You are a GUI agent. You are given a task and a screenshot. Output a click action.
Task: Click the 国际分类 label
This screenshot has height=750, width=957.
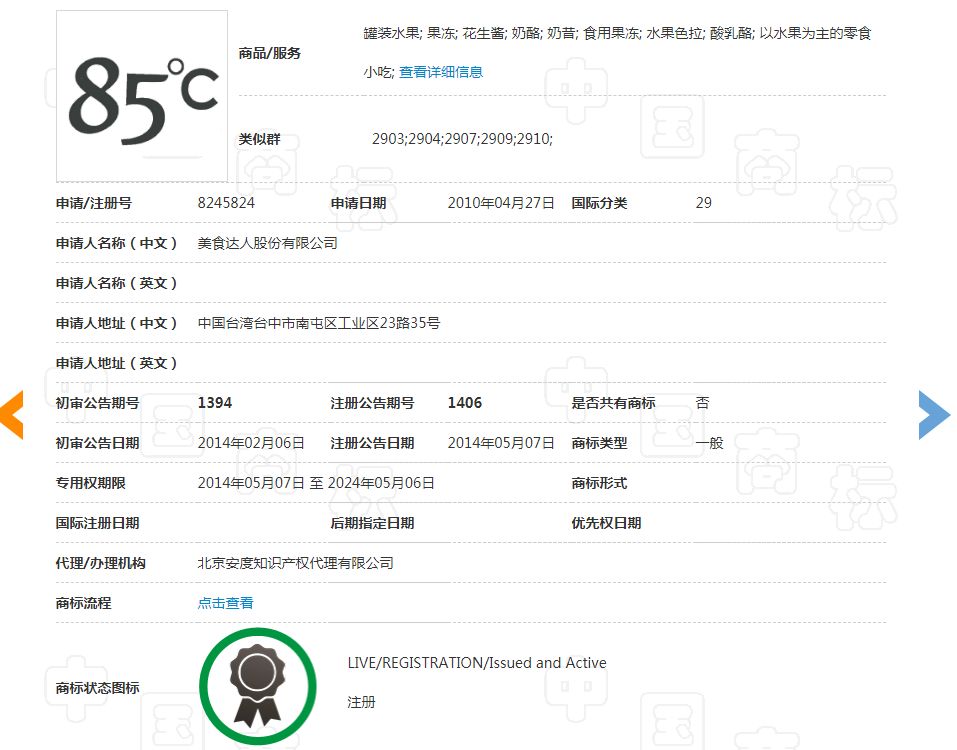[x=599, y=203]
